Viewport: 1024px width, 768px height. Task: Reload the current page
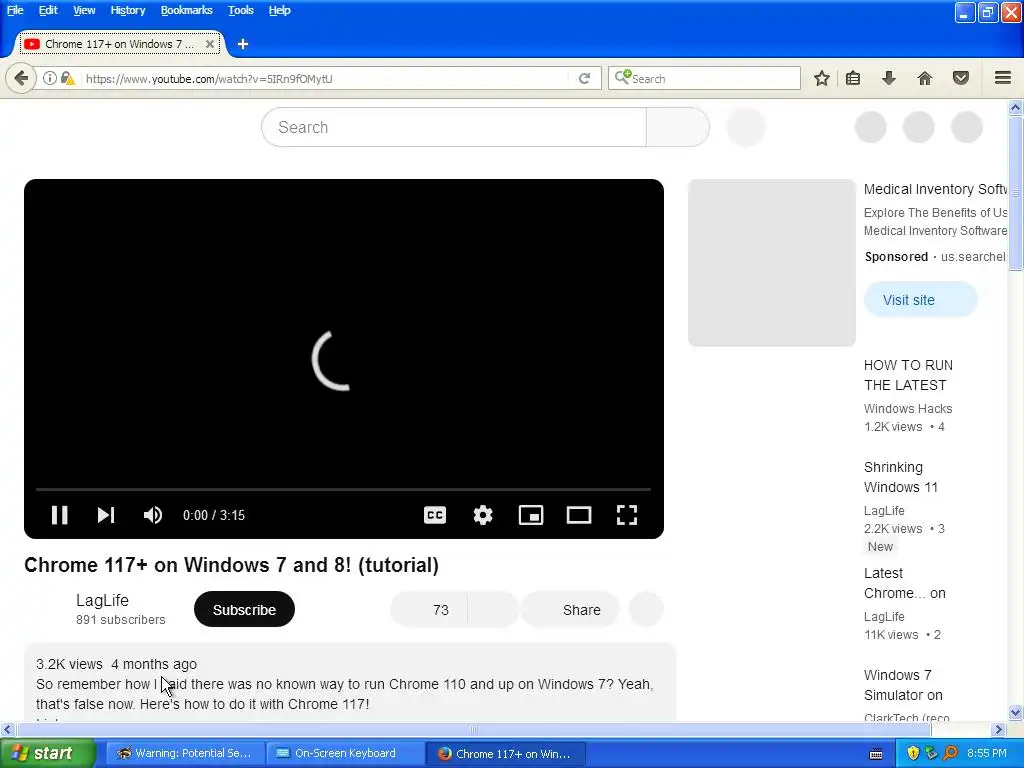(584, 78)
